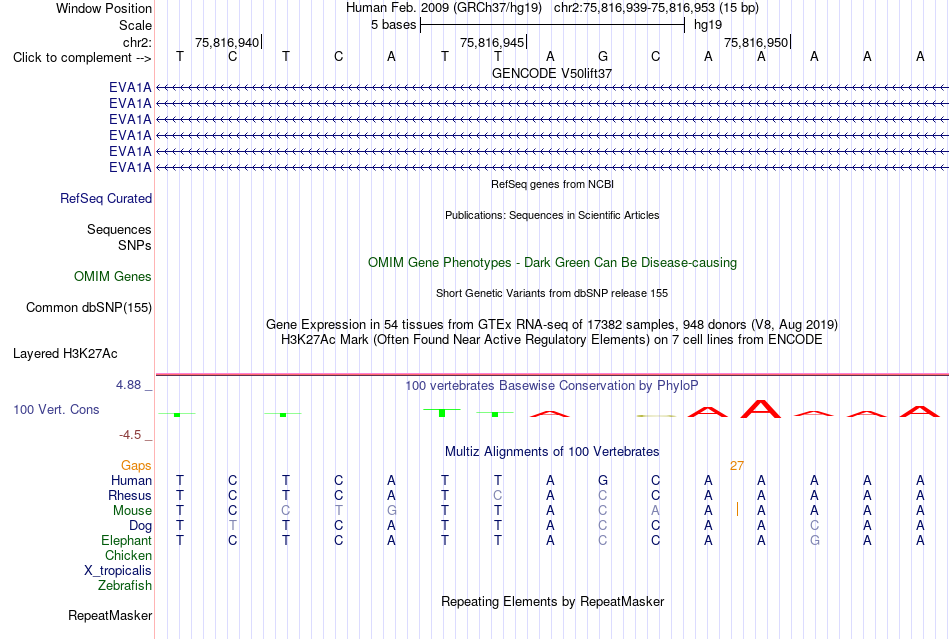Screen dimensions: 950x639
Task: Click the chr2:75,816,939-75,816,953 header text
Action: (x=656, y=8)
